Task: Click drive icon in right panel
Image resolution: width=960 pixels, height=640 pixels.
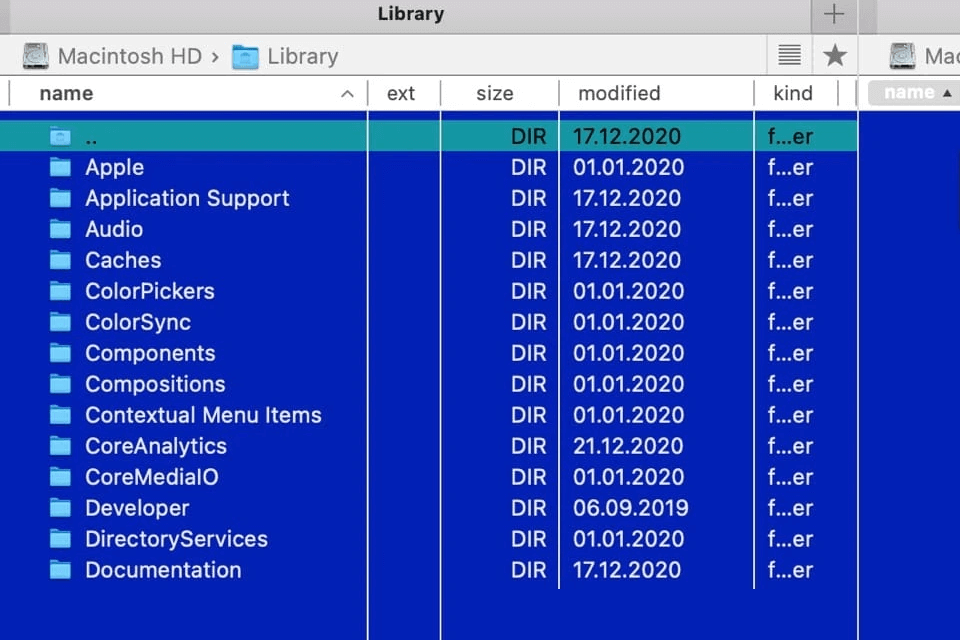Action: click(x=902, y=56)
